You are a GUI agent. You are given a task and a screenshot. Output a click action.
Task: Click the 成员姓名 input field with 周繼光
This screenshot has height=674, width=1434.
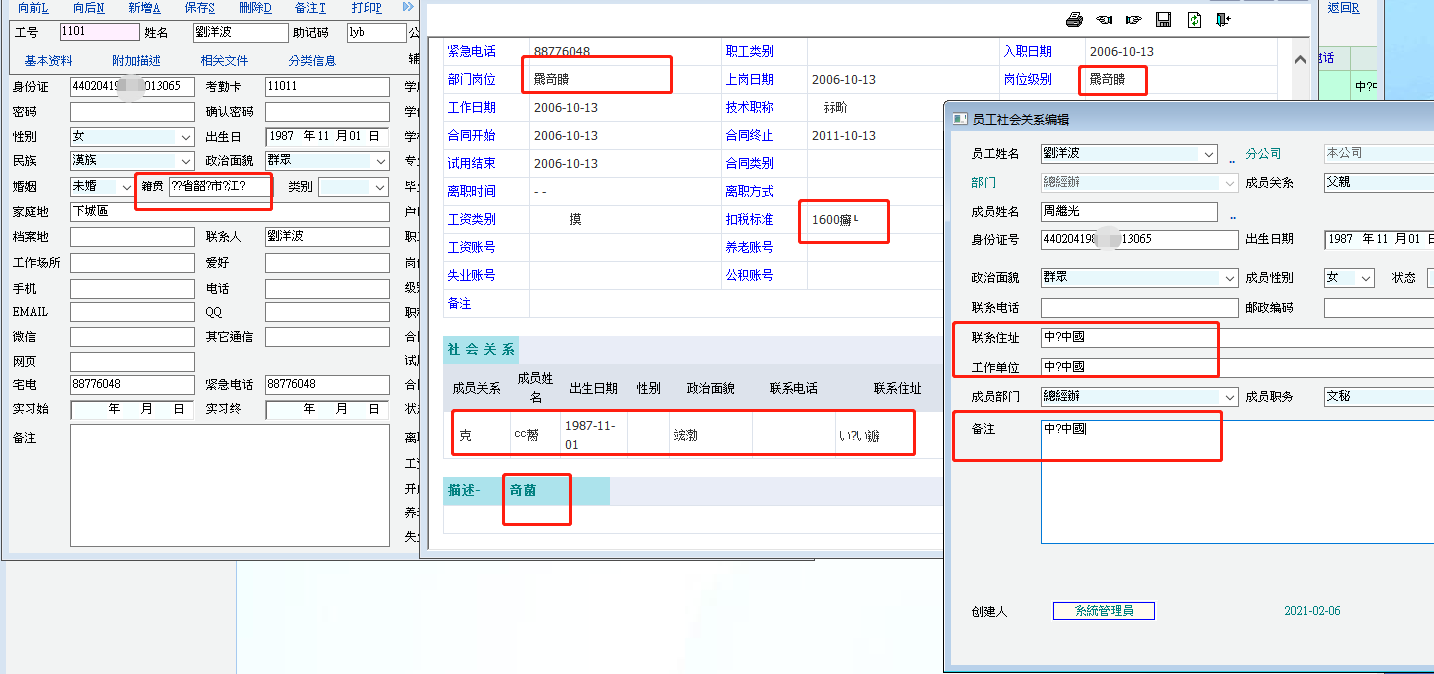[1128, 212]
